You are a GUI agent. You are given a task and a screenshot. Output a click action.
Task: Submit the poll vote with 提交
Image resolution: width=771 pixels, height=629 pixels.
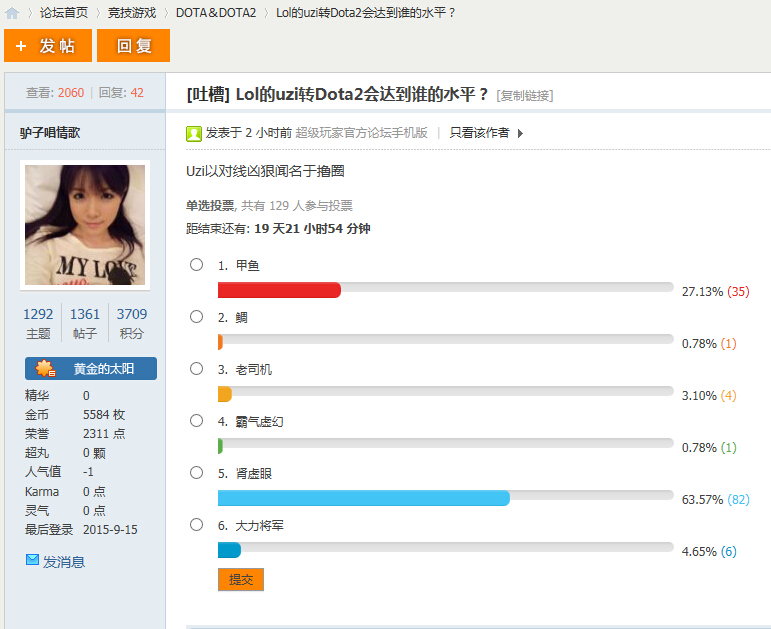click(241, 580)
